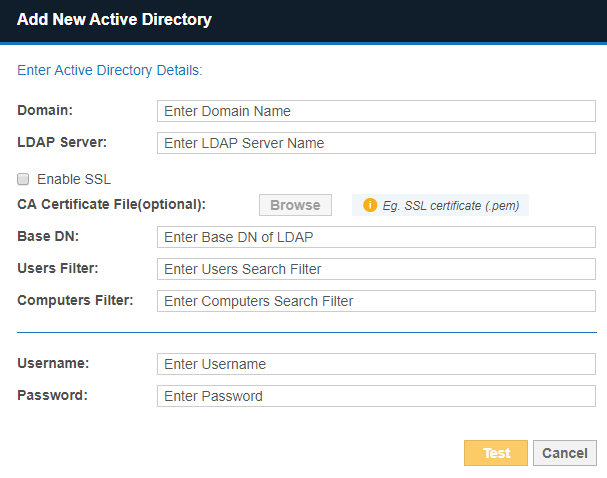The height and width of the screenshot is (478, 607).
Task: Click the 'Enter Active Directory Details:' heading
Action: [x=110, y=71]
